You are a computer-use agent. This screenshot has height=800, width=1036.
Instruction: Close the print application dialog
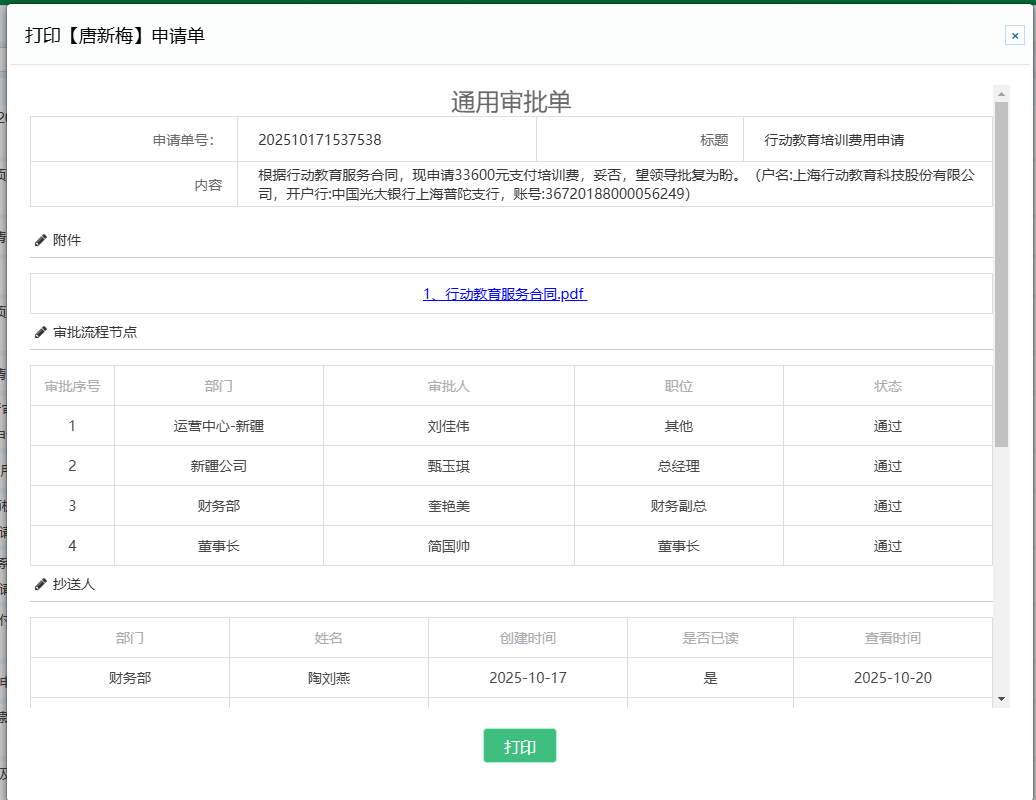1014,36
